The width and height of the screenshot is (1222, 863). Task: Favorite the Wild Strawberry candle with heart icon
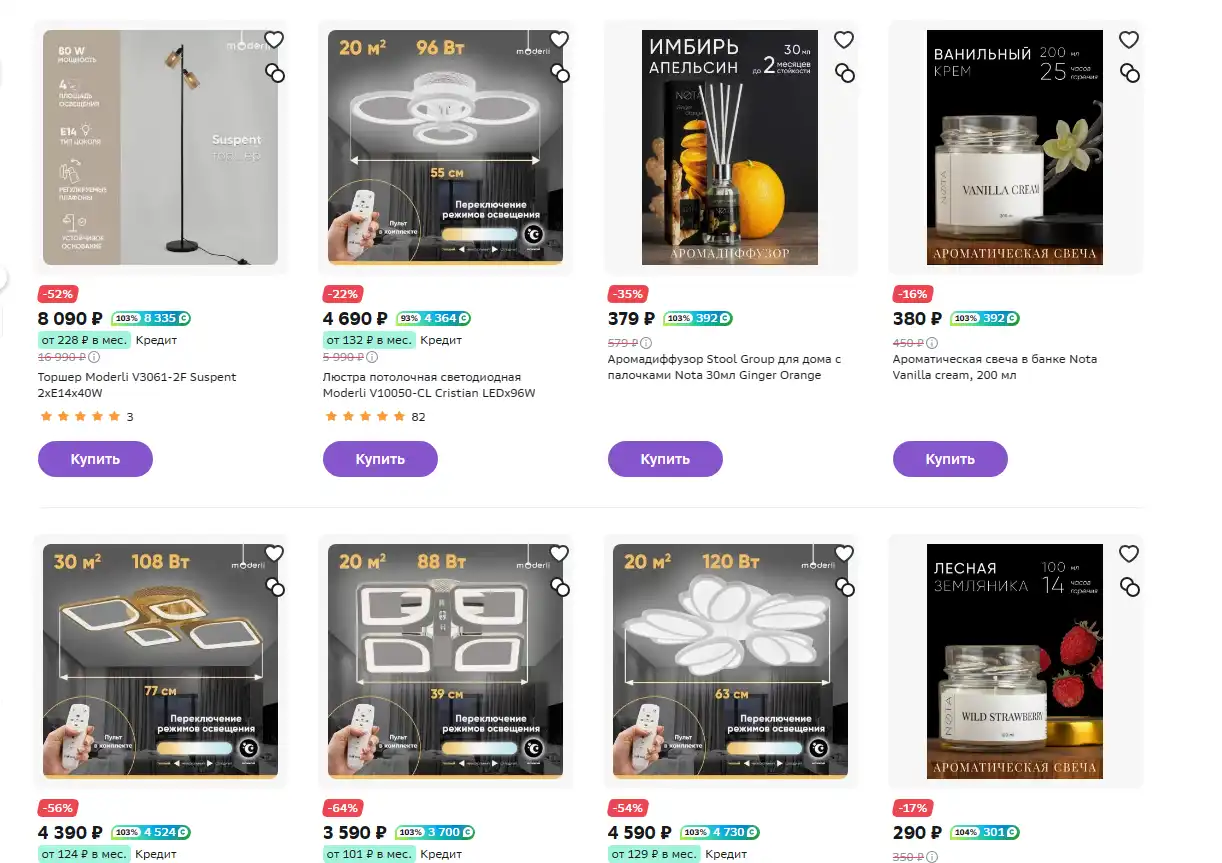click(x=1129, y=554)
